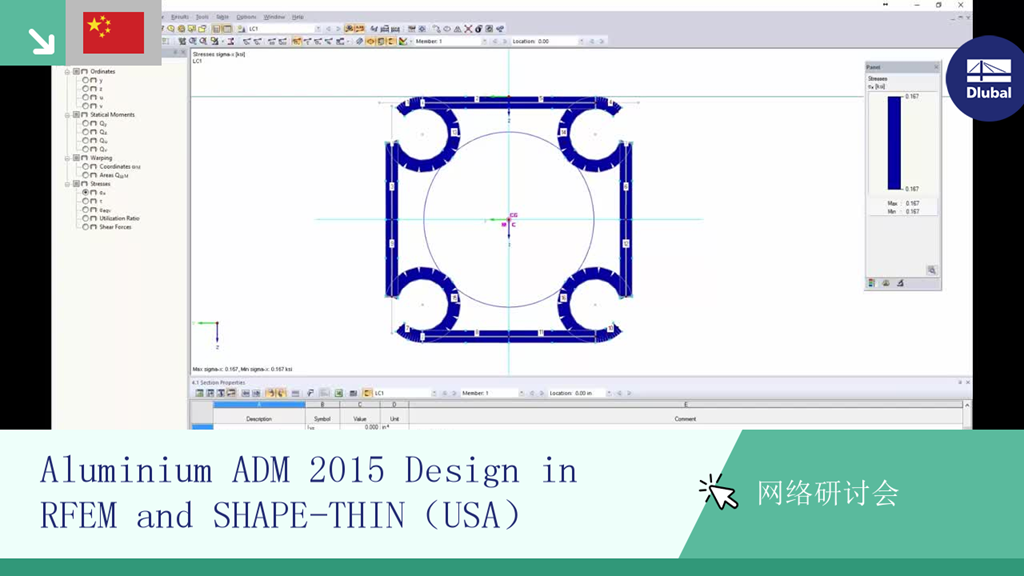
Task: Click the table vertical scrollbar up arrow
Action: pos(967,406)
